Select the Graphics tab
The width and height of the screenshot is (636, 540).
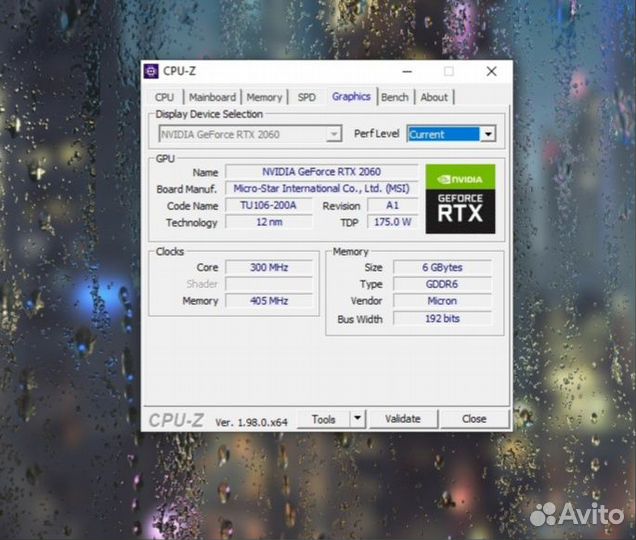pos(351,97)
